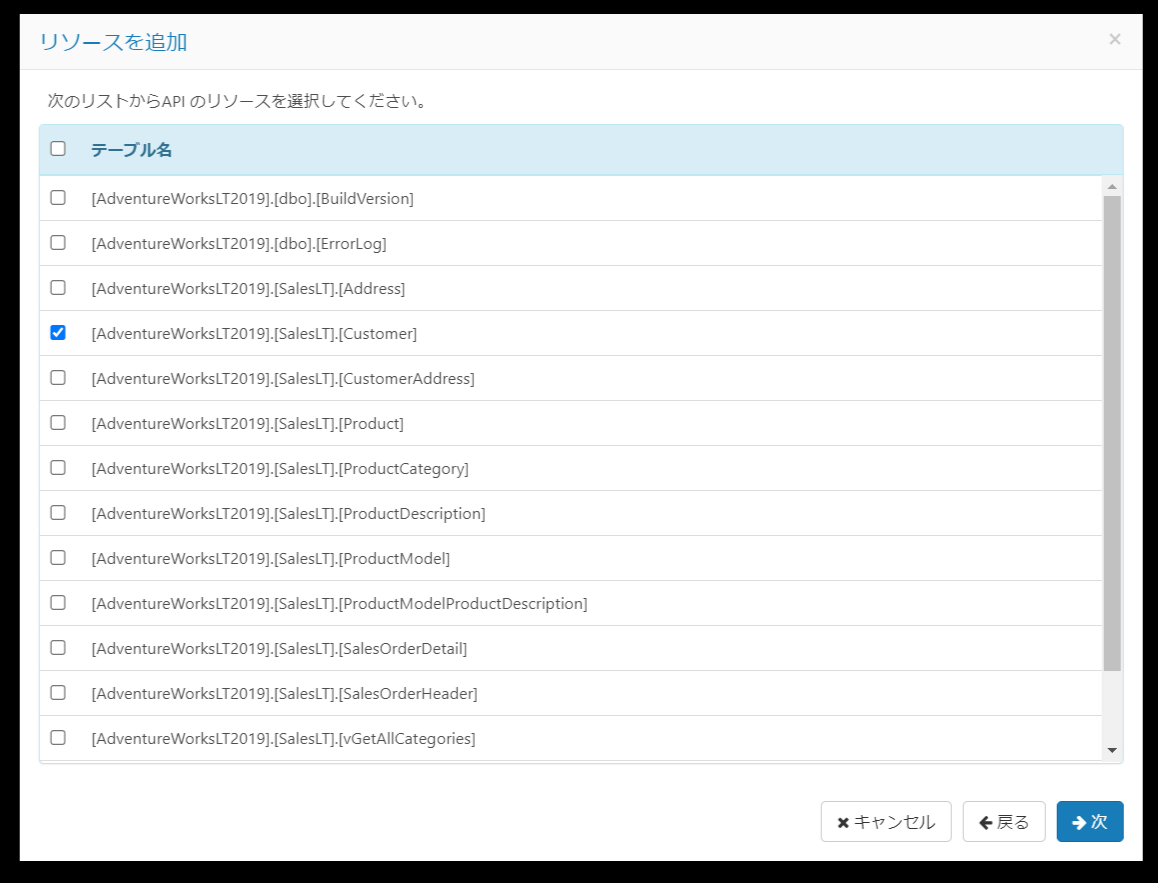Check the vGetAllCategories checkbox
This screenshot has width=1158, height=883.
pos(58,738)
